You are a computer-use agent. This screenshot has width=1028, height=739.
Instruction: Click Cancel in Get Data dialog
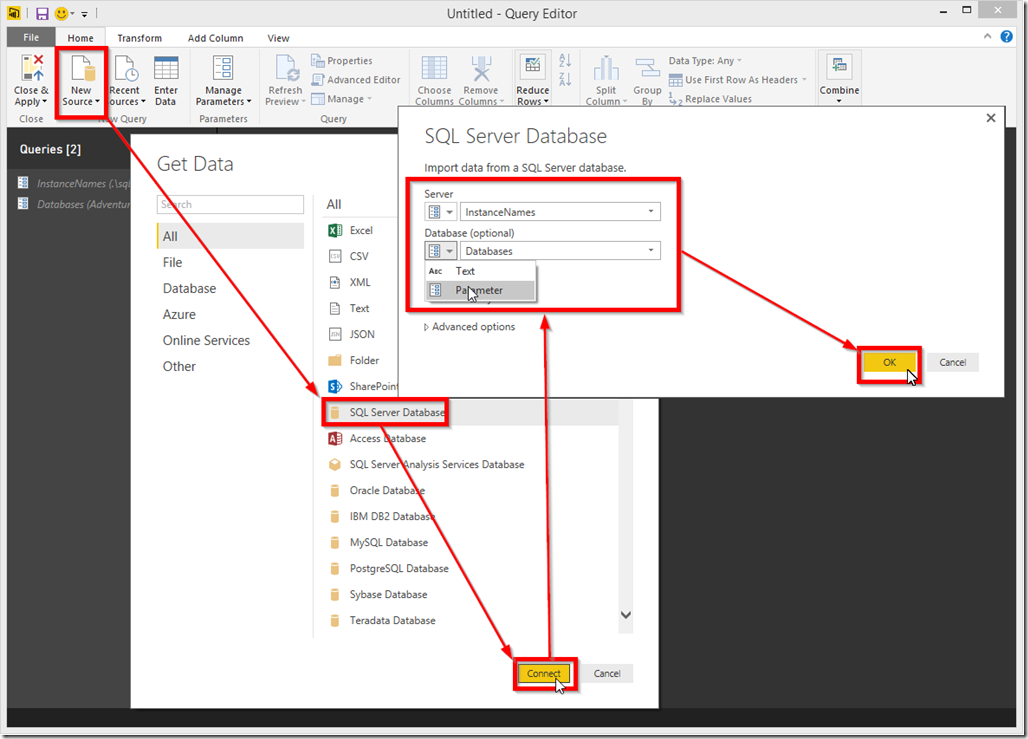click(x=607, y=673)
